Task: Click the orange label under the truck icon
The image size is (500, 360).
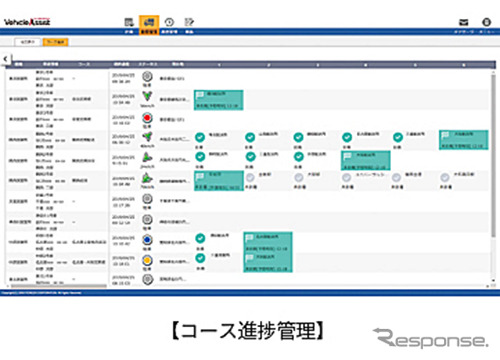Action: [x=149, y=32]
